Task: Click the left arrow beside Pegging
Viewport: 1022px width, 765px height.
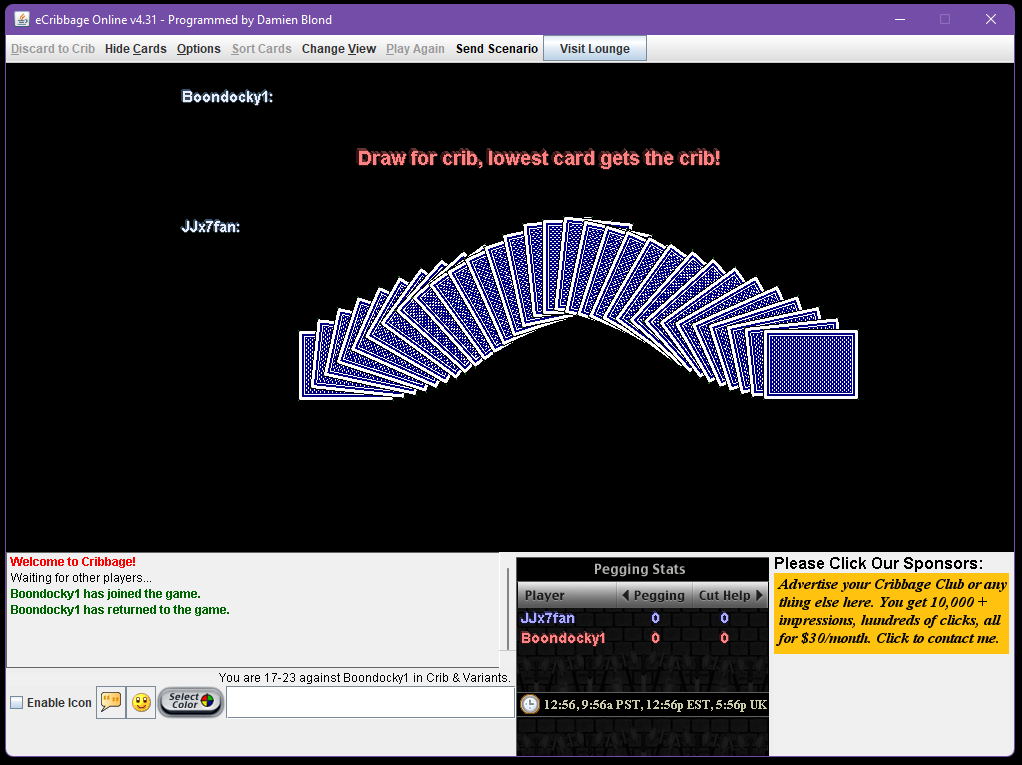Action: (x=625, y=595)
